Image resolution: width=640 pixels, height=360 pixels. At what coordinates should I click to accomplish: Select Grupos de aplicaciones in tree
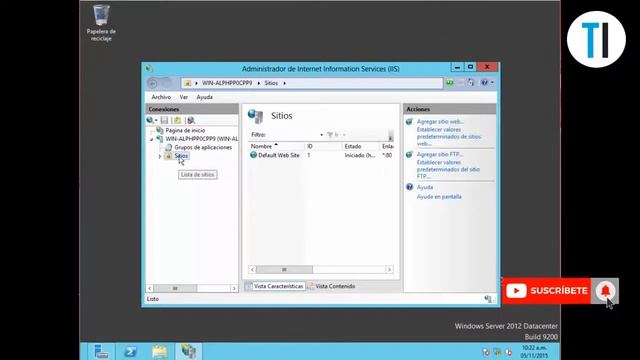tap(203, 147)
